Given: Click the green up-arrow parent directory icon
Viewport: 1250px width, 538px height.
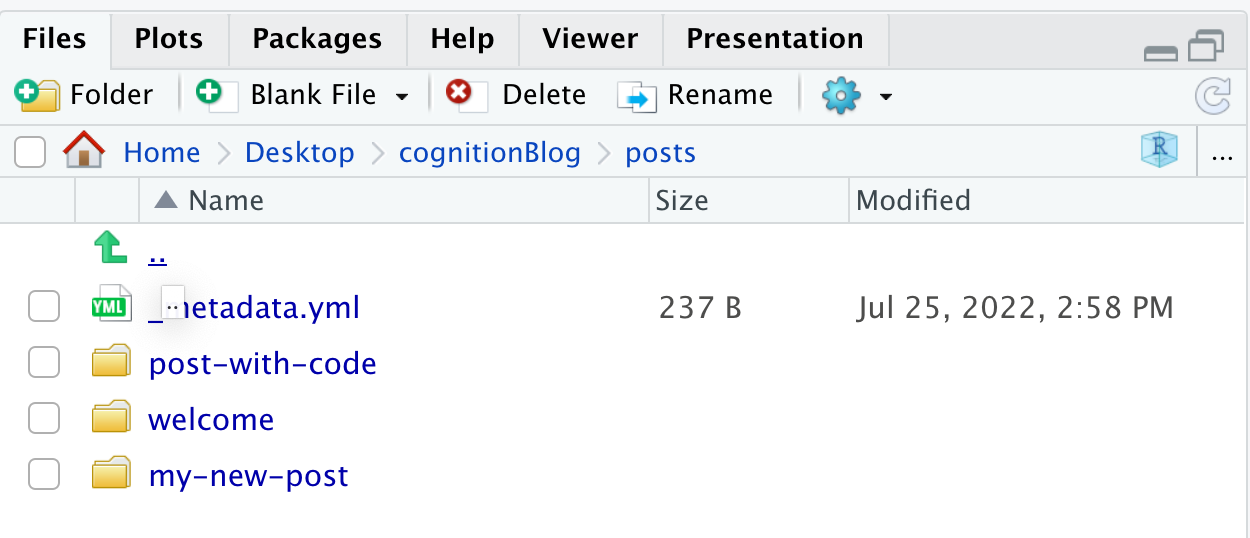Looking at the screenshot, I should click(x=110, y=247).
